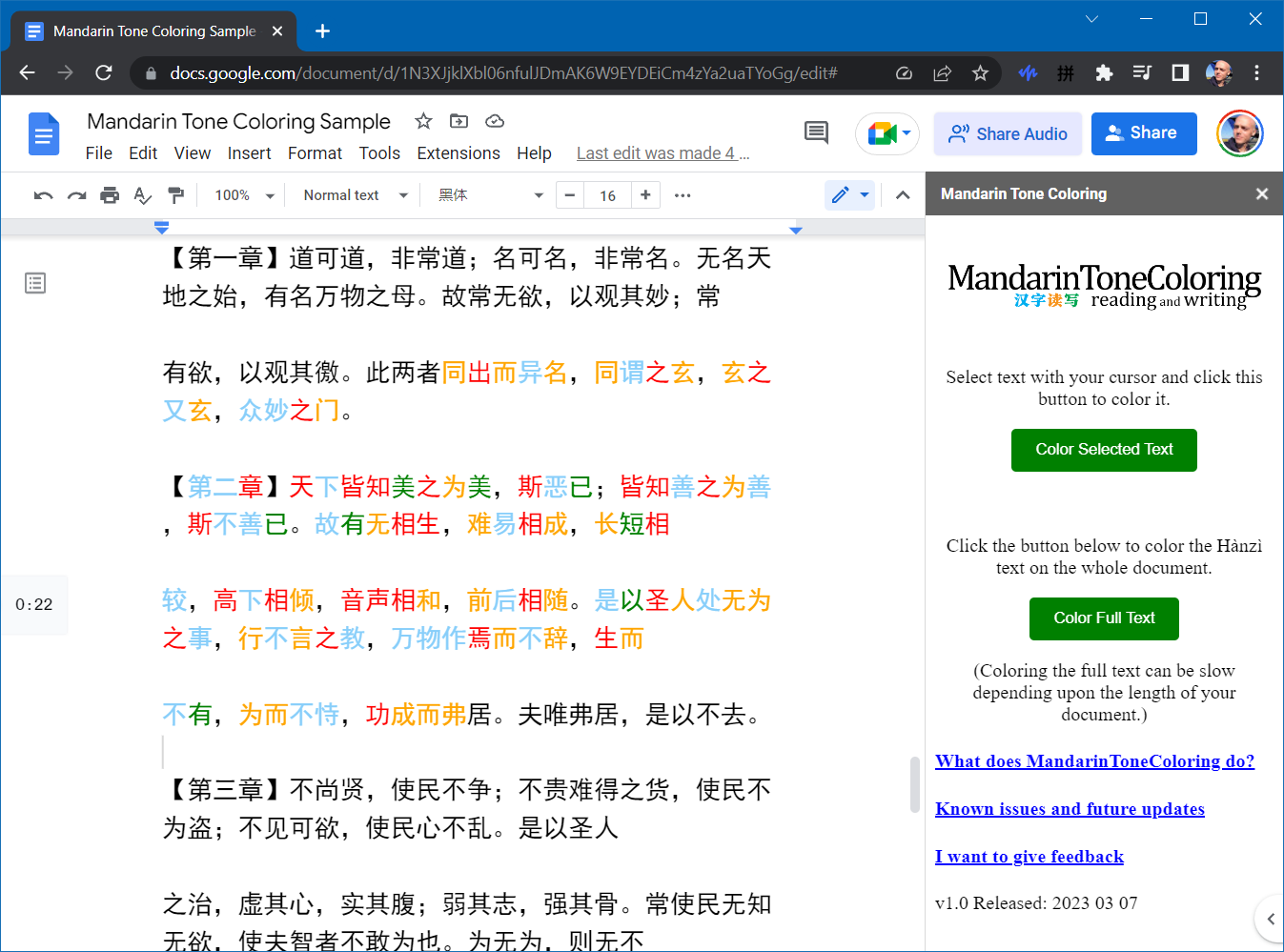Select the Mandarin Tone Coloring Sample browser tab
This screenshot has height=952, width=1284.
pyautogui.click(x=154, y=31)
